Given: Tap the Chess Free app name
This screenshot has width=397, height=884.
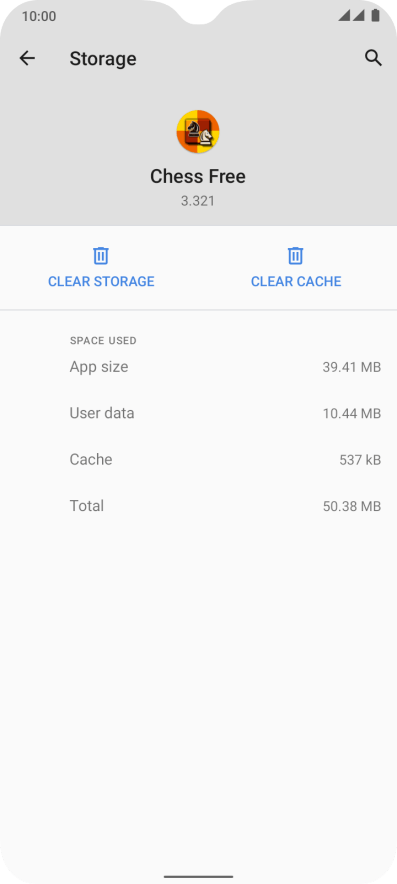Looking at the screenshot, I should (198, 176).
